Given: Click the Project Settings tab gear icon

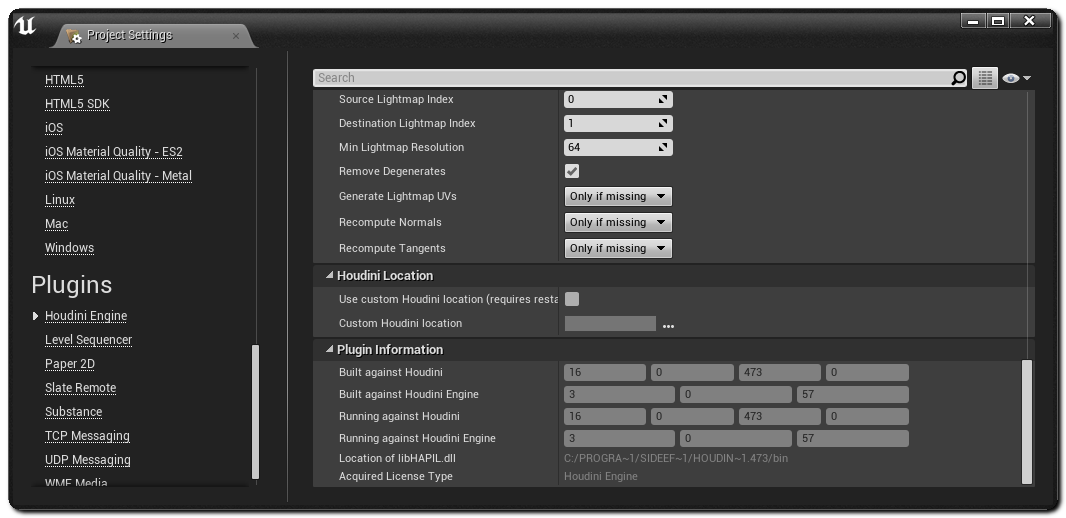Looking at the screenshot, I should coord(73,36).
